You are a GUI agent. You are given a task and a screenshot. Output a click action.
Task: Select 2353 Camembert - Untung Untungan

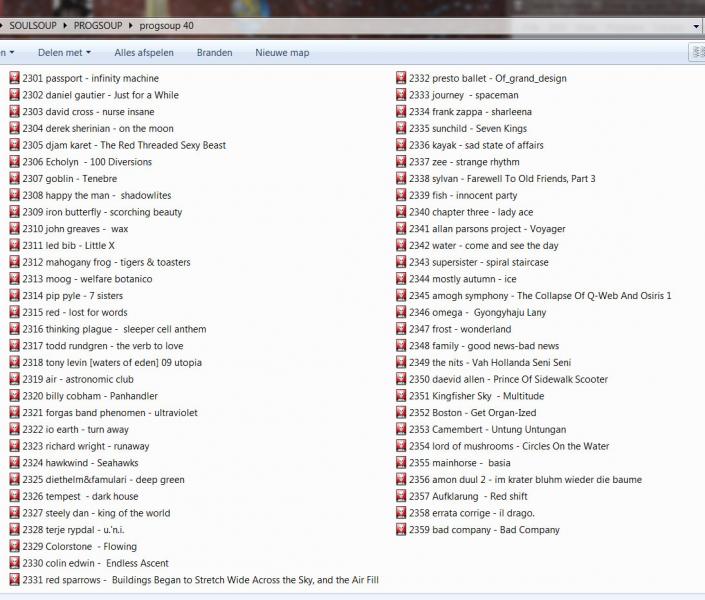tap(481, 430)
